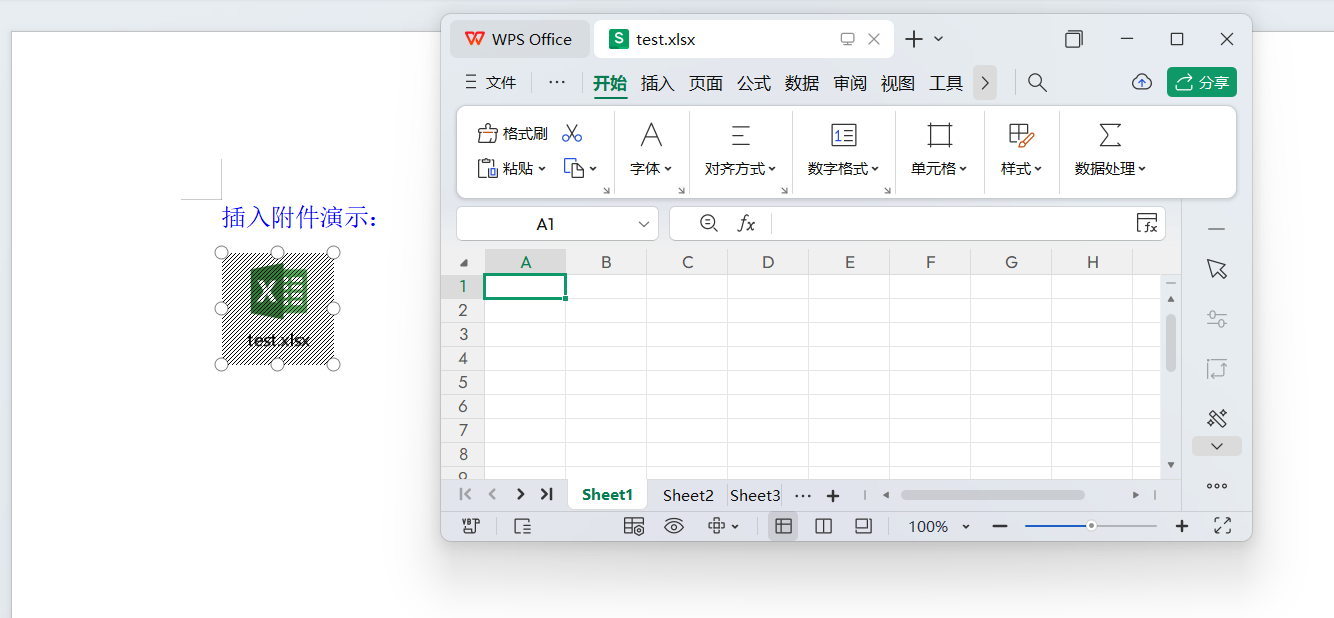Expand the crosshair highlight dropdown in status bar
This screenshot has height=618, width=1334.
pos(736,527)
